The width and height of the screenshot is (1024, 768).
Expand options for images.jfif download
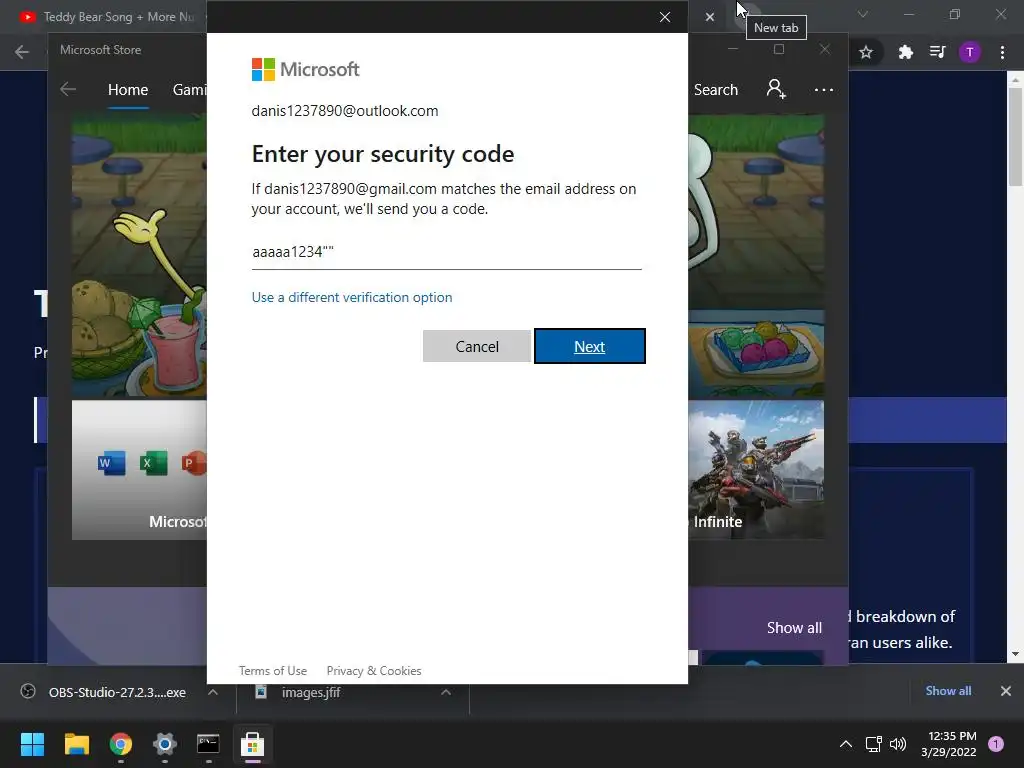click(x=446, y=692)
